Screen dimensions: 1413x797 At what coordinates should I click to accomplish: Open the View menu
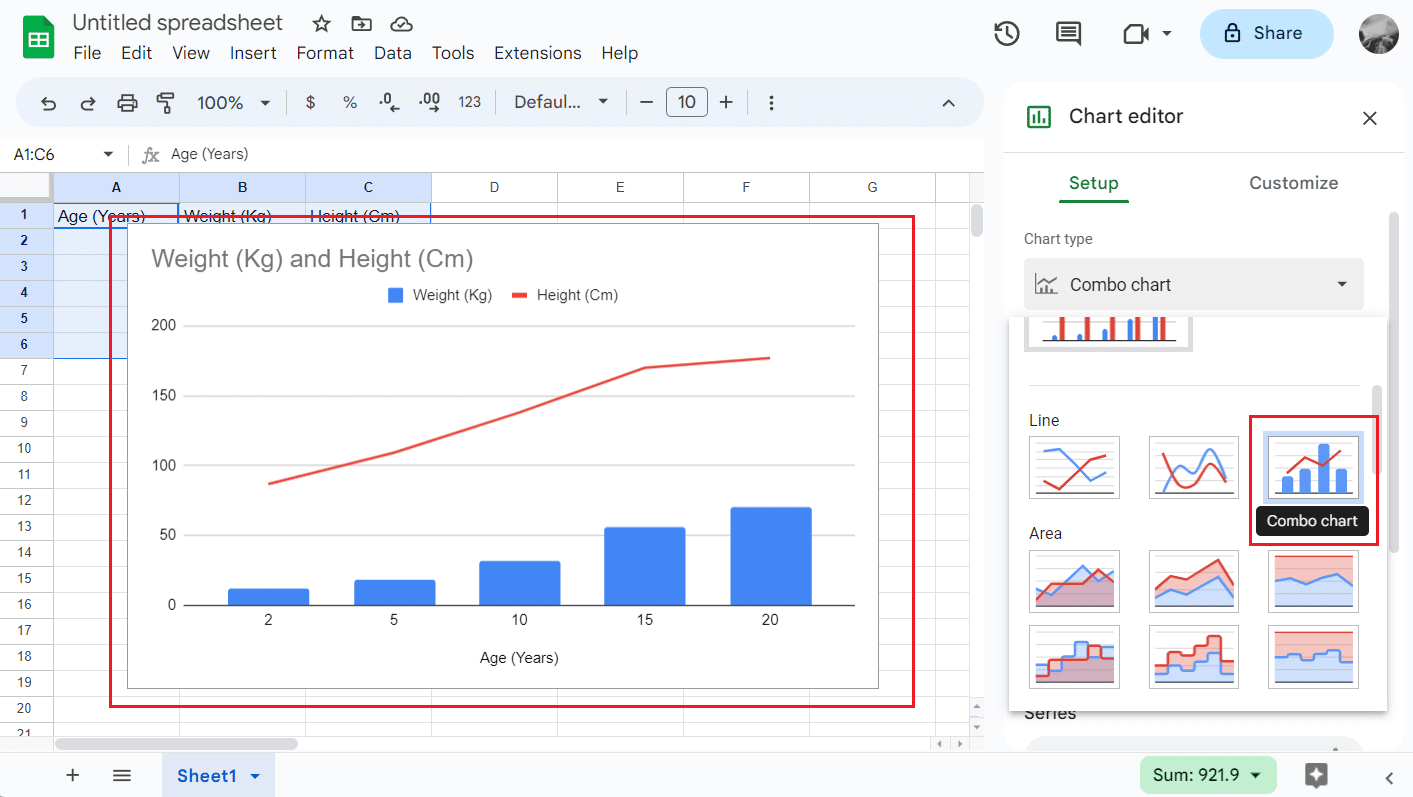click(x=191, y=53)
